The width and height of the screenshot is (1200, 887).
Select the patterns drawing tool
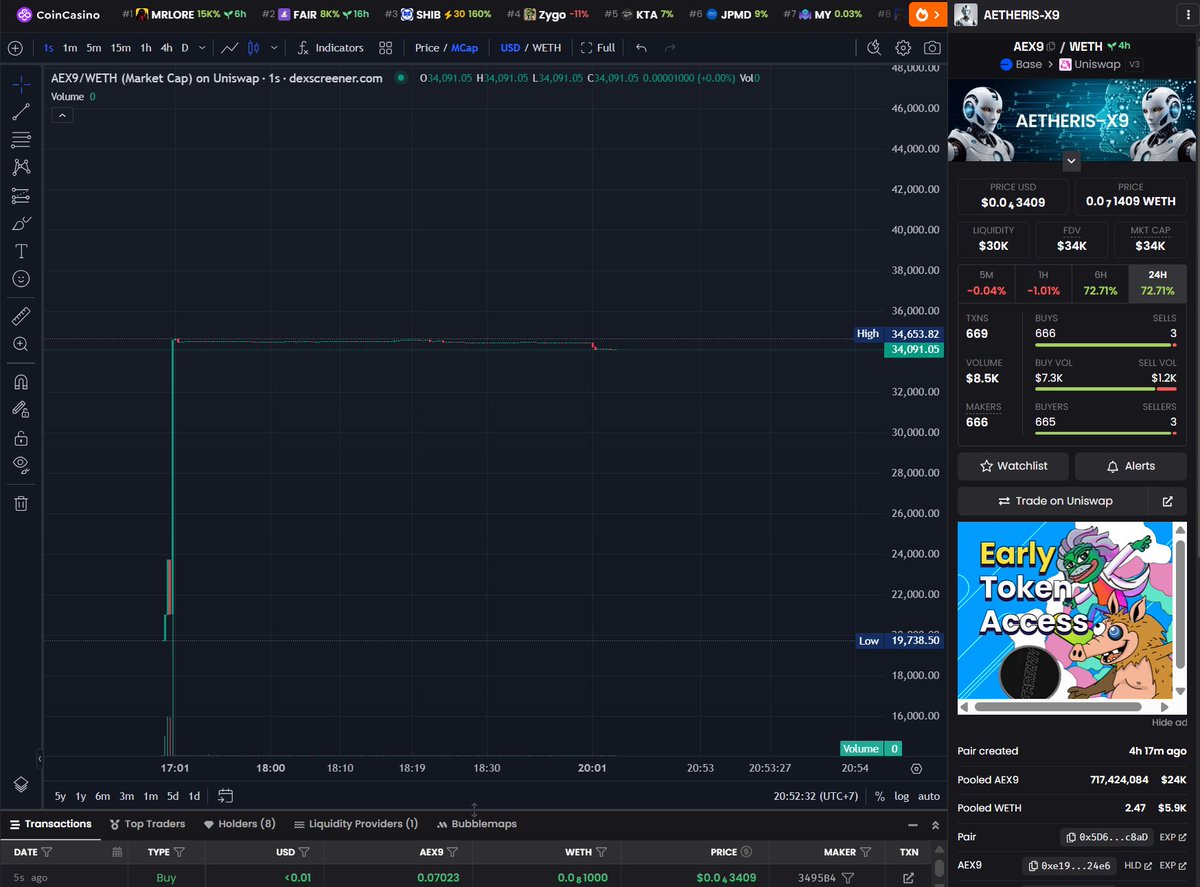[x=21, y=168]
